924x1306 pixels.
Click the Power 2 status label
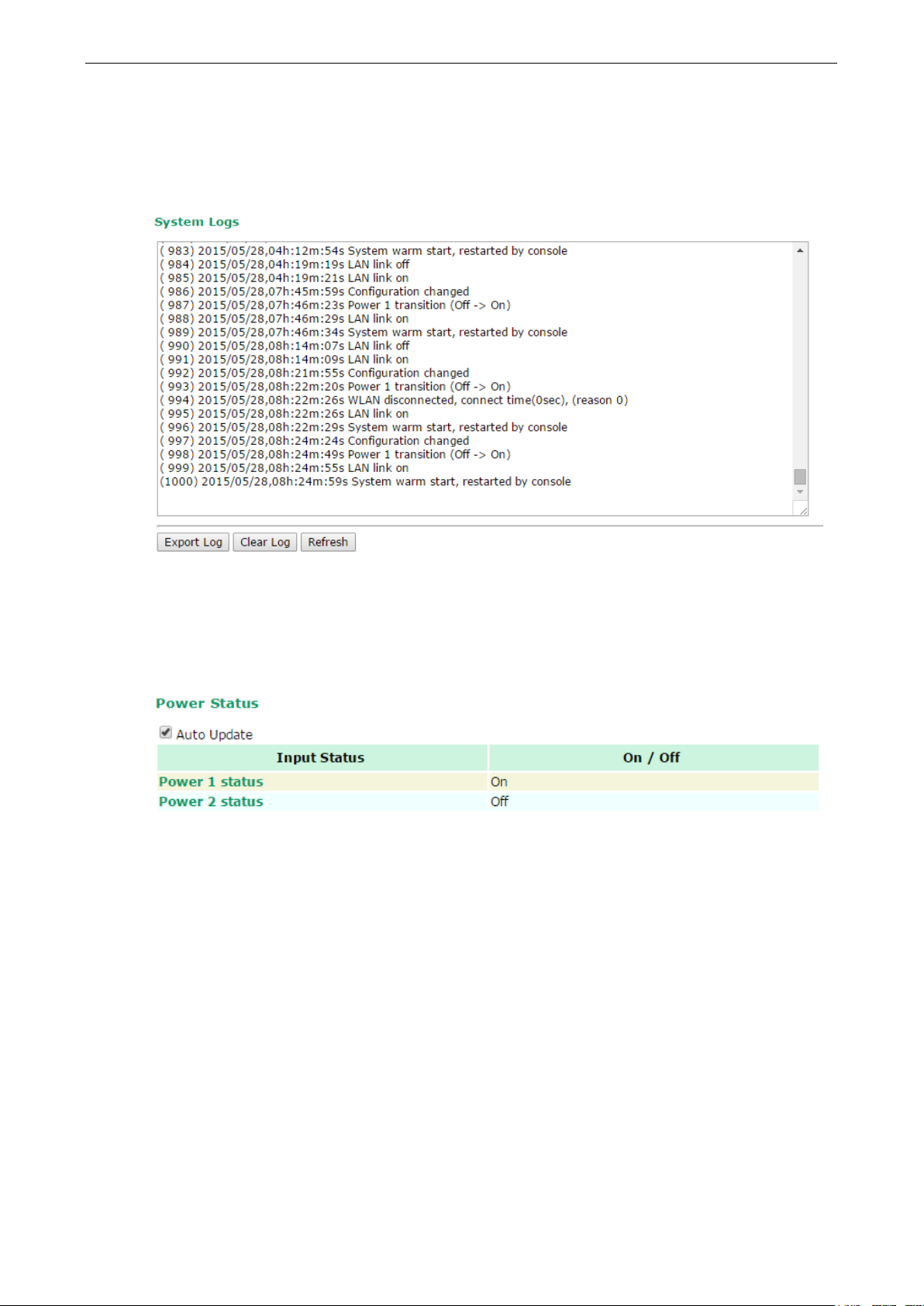pos(211,801)
